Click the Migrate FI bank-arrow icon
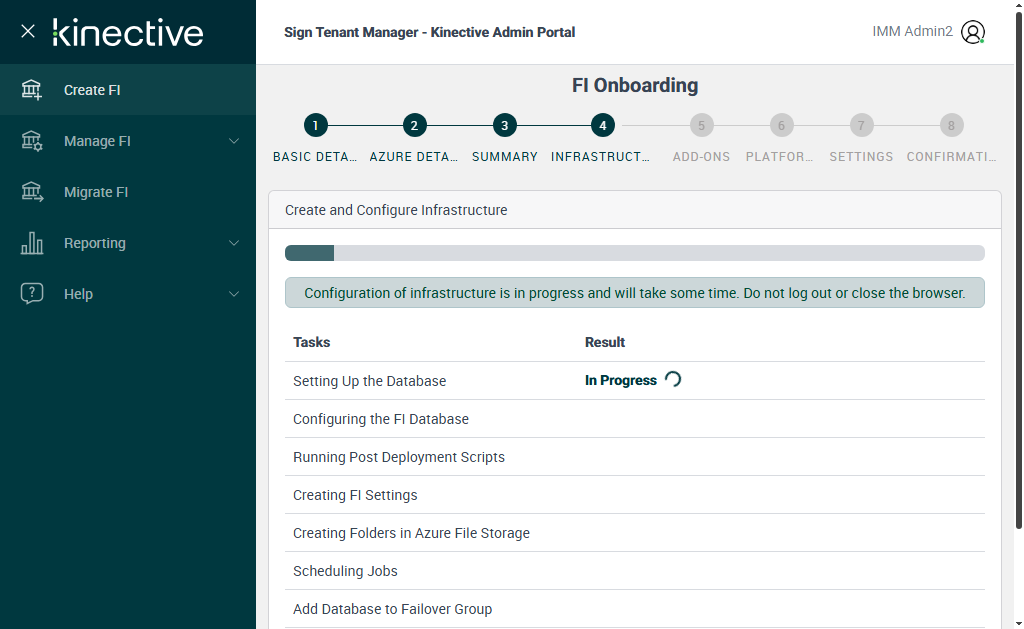Screen dimensions: 1024x629 (x=31, y=191)
